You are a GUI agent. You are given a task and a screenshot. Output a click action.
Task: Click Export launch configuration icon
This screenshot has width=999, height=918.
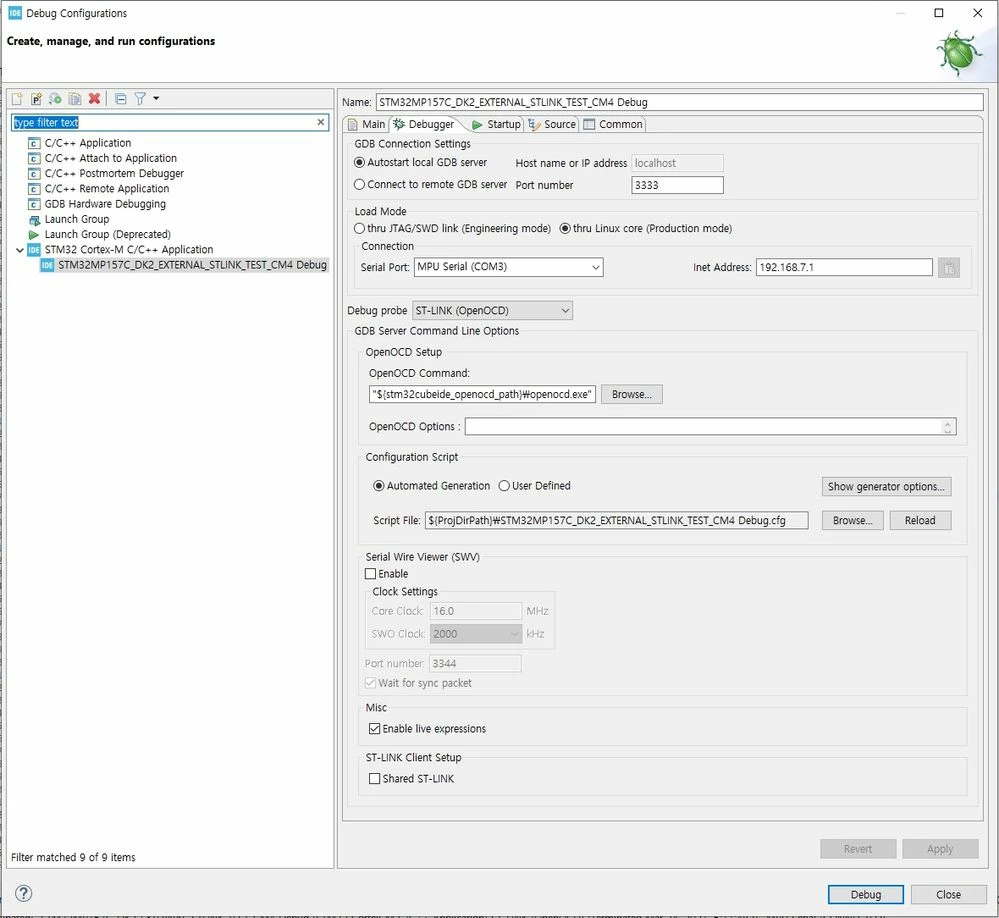click(55, 99)
